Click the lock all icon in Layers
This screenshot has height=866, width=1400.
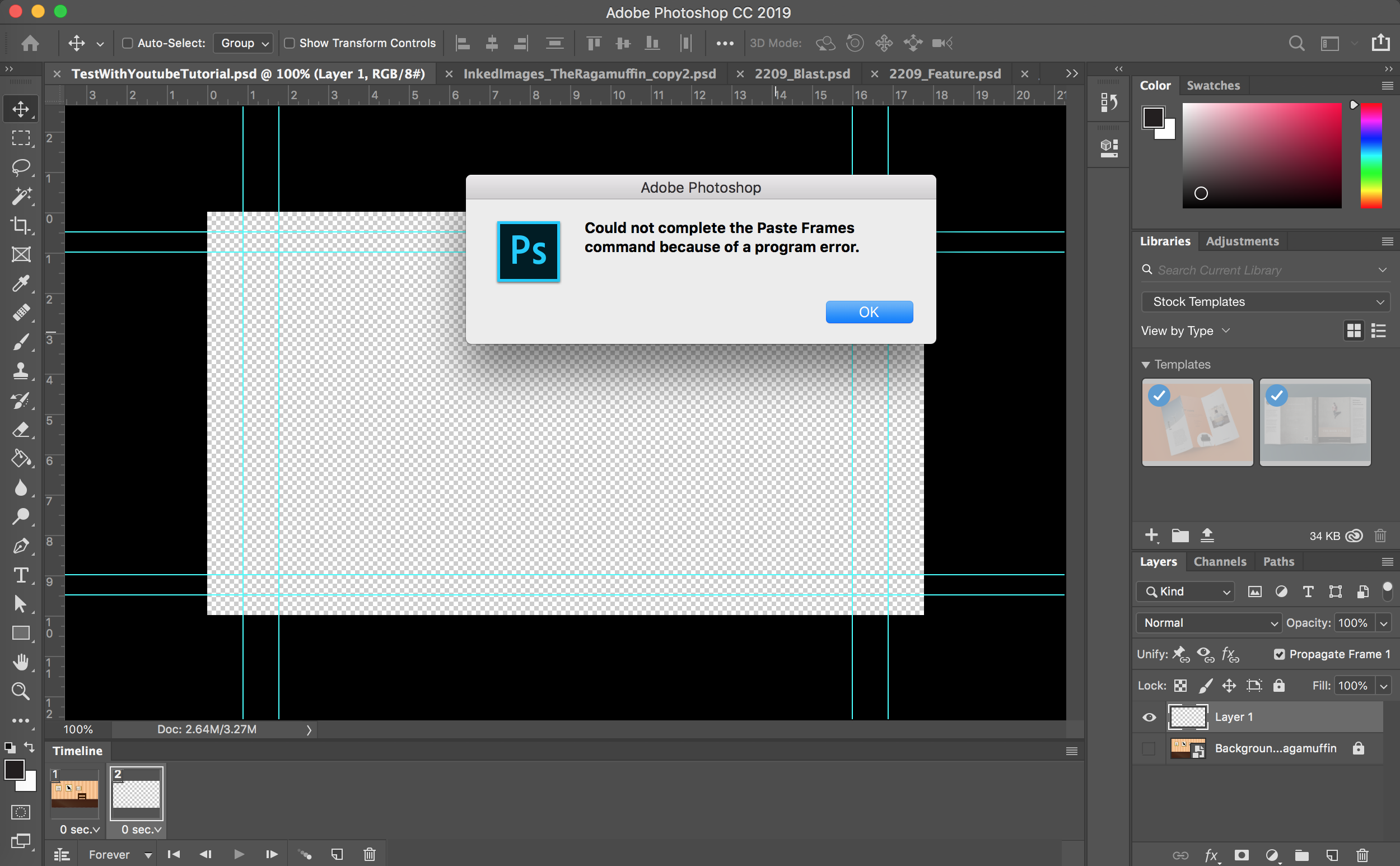coord(1278,686)
